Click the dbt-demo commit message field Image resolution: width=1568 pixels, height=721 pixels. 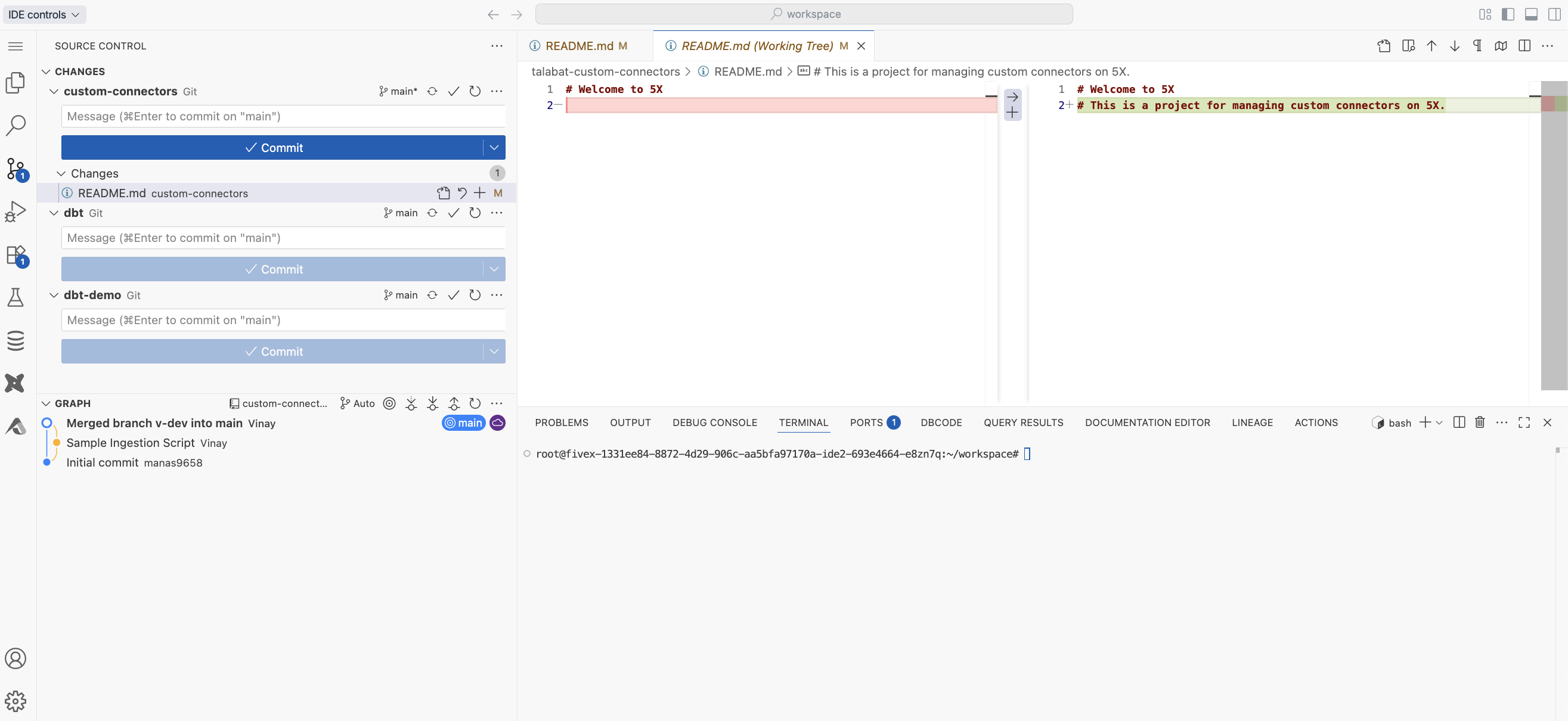(x=283, y=320)
